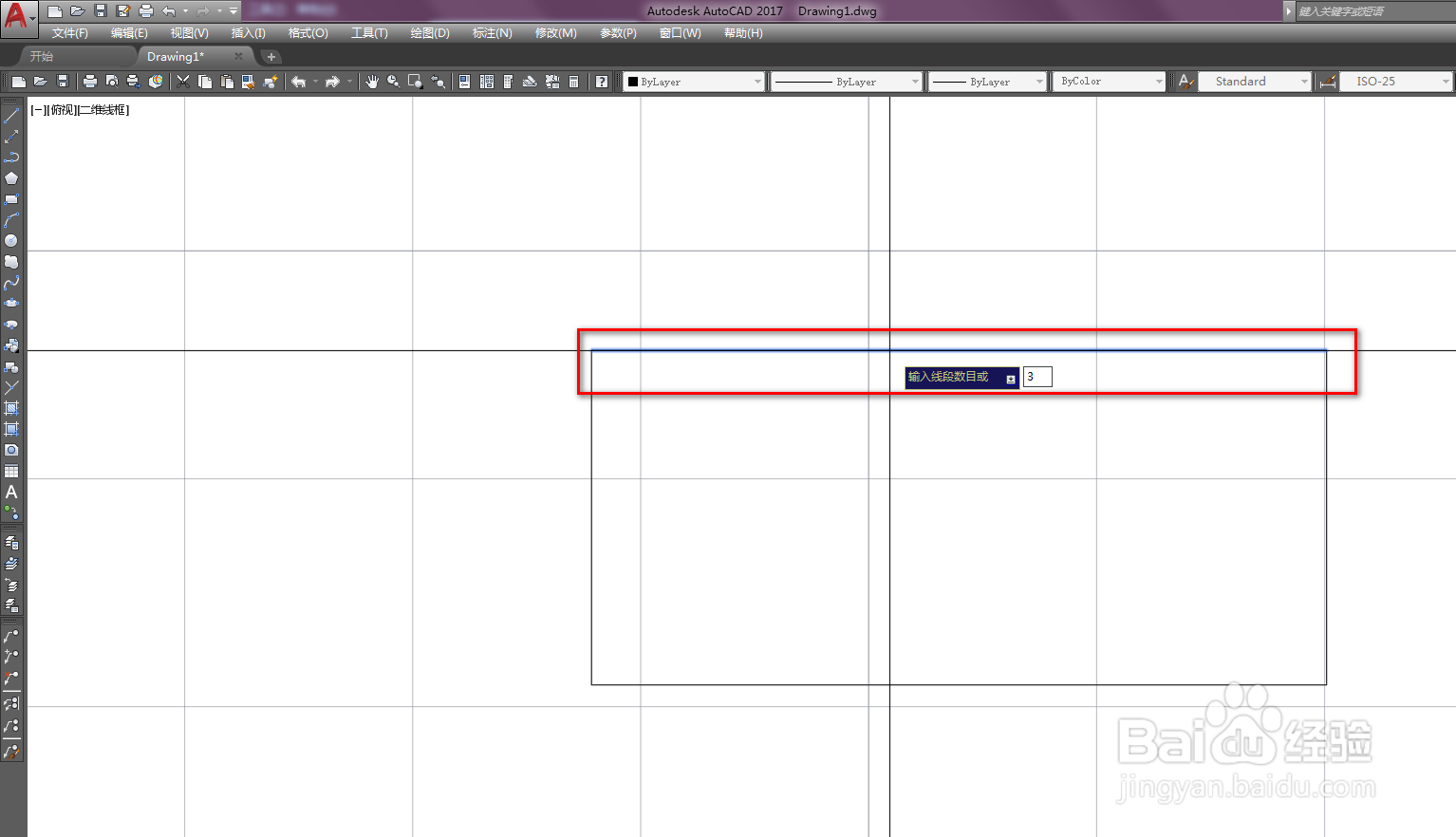Viewport: 1456px width, 837px height.
Task: Select the Table tool
Action: click(x=11, y=471)
